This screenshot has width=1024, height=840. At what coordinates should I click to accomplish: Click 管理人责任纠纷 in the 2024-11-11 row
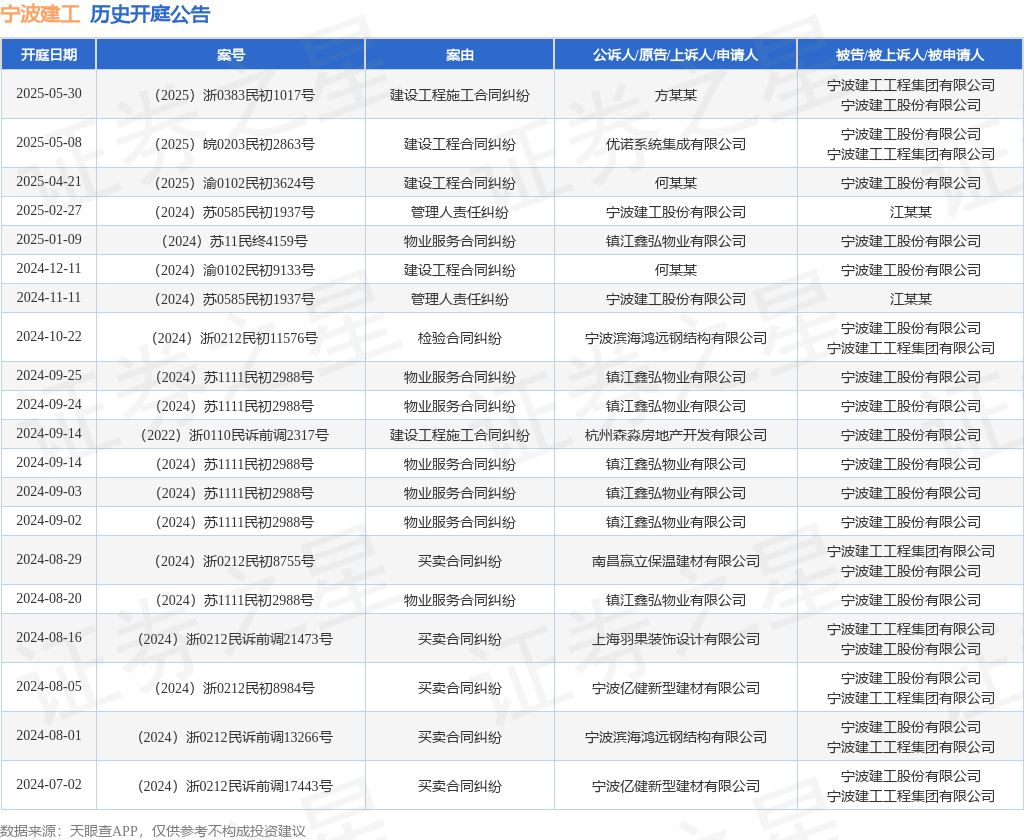coord(460,299)
